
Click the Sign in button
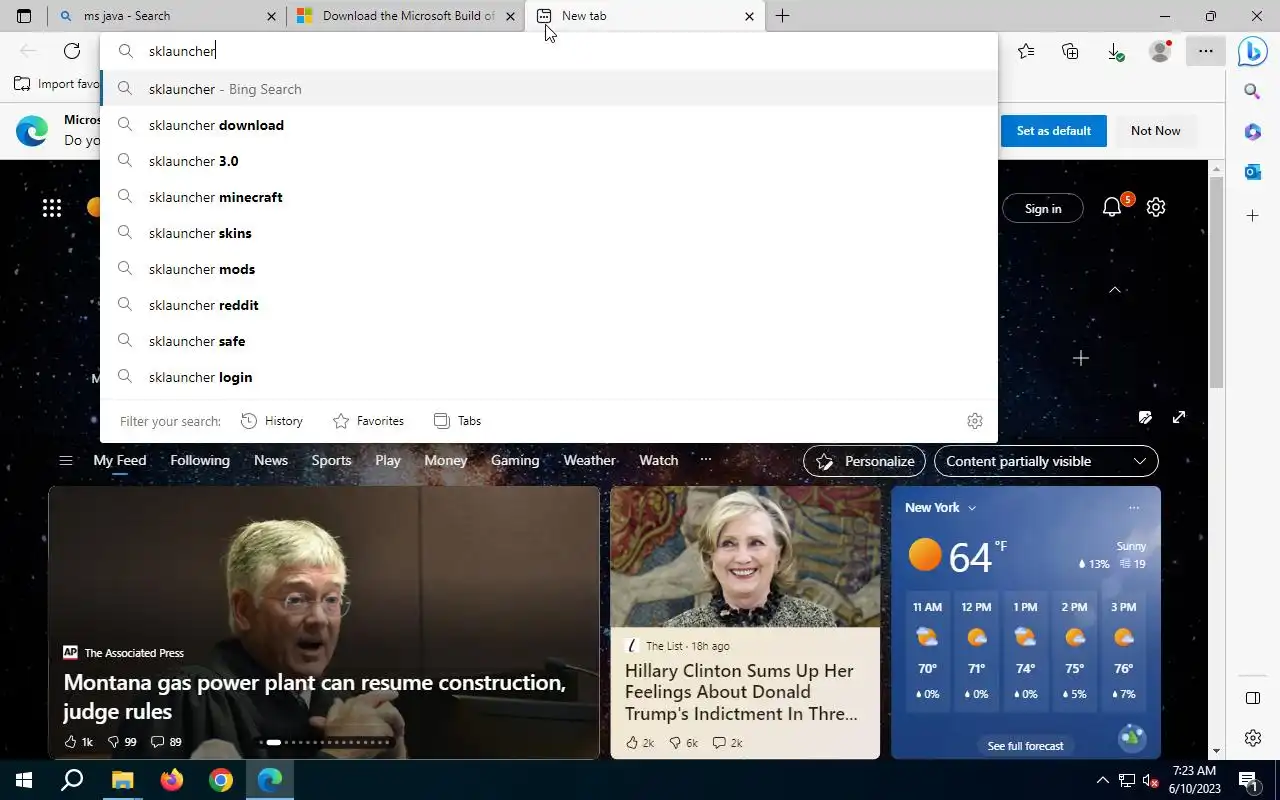tap(1043, 208)
